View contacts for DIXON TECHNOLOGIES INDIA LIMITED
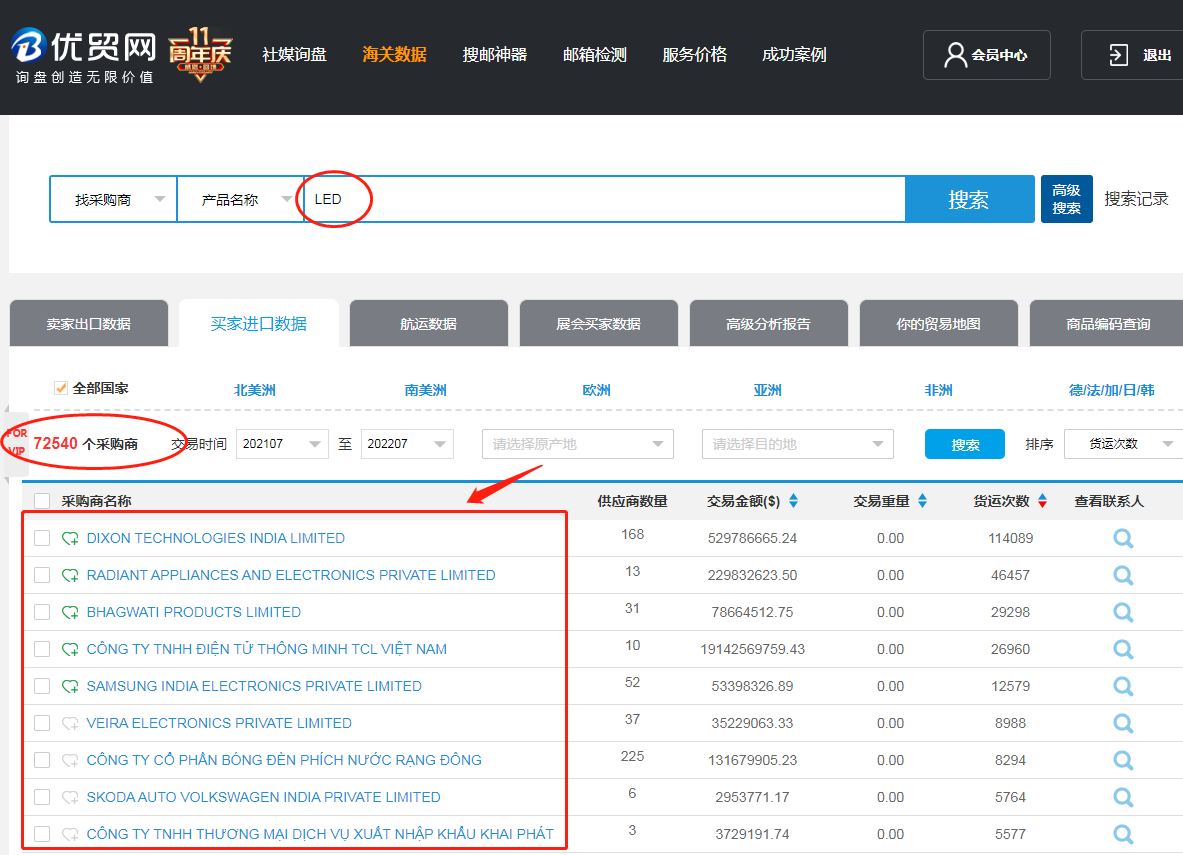 point(1123,538)
